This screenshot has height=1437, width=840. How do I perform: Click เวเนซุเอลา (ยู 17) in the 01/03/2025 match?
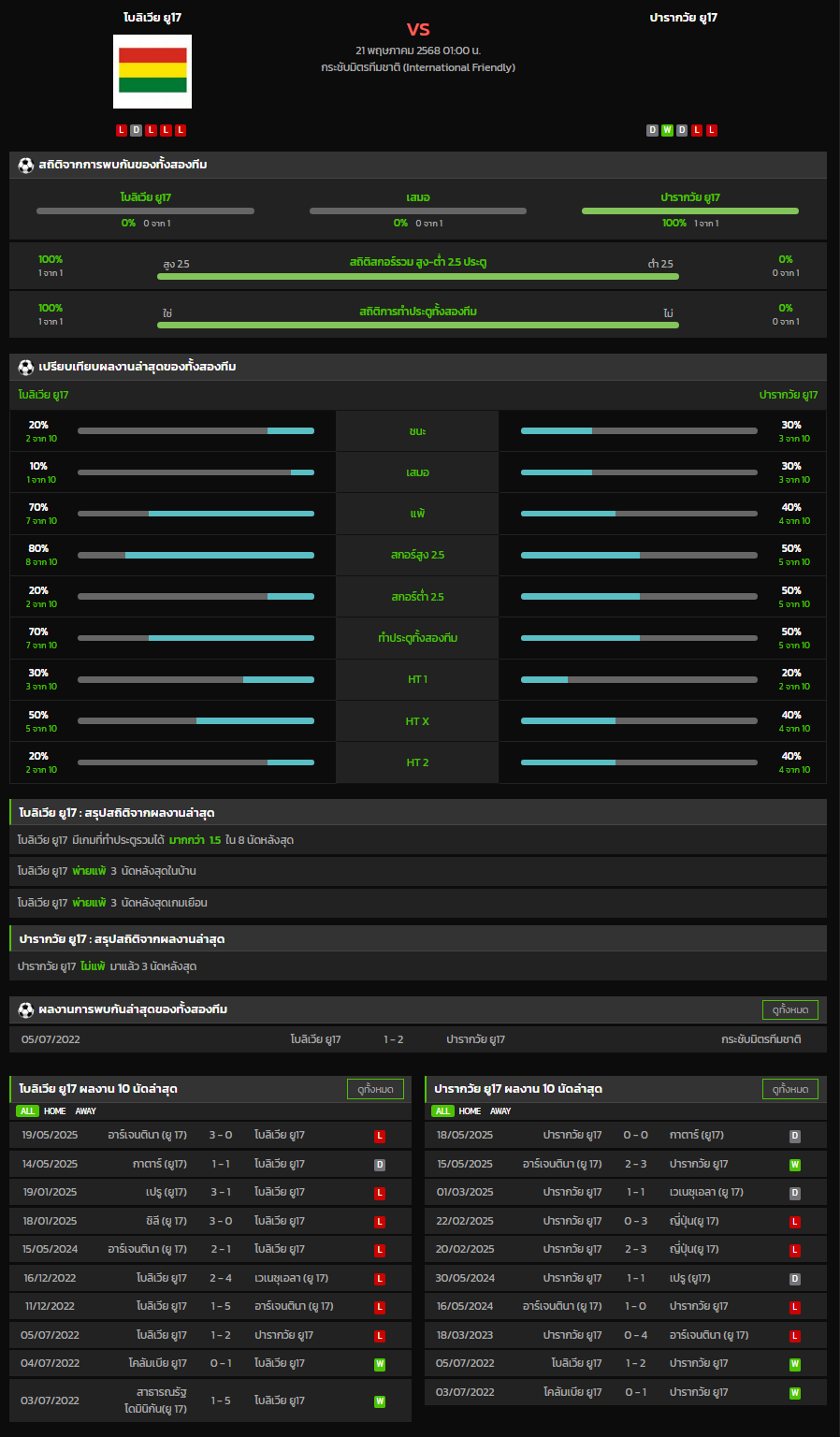point(706,1193)
